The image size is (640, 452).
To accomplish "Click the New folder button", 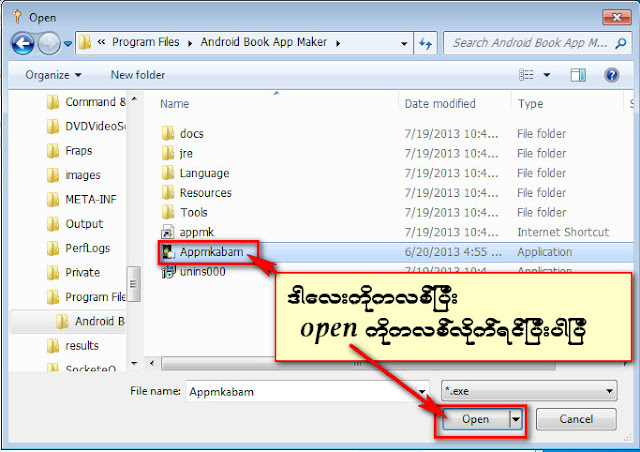I will (x=138, y=75).
